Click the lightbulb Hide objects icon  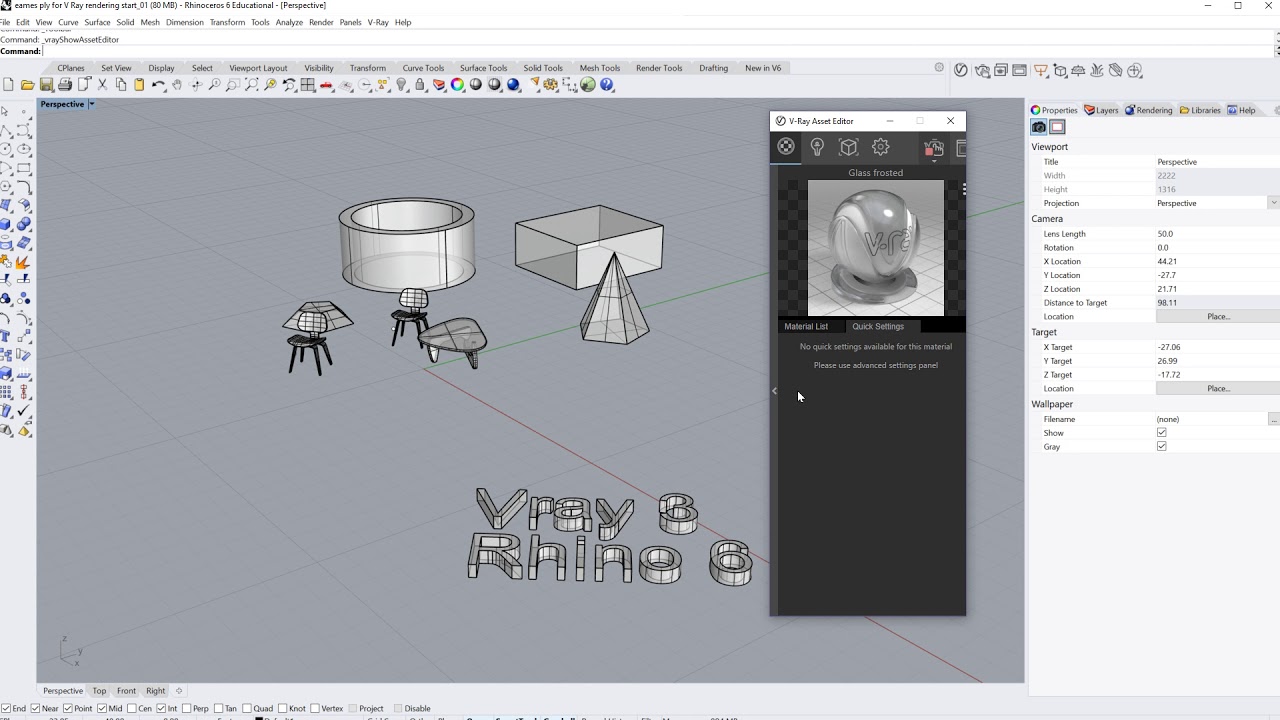pyautogui.click(x=402, y=85)
